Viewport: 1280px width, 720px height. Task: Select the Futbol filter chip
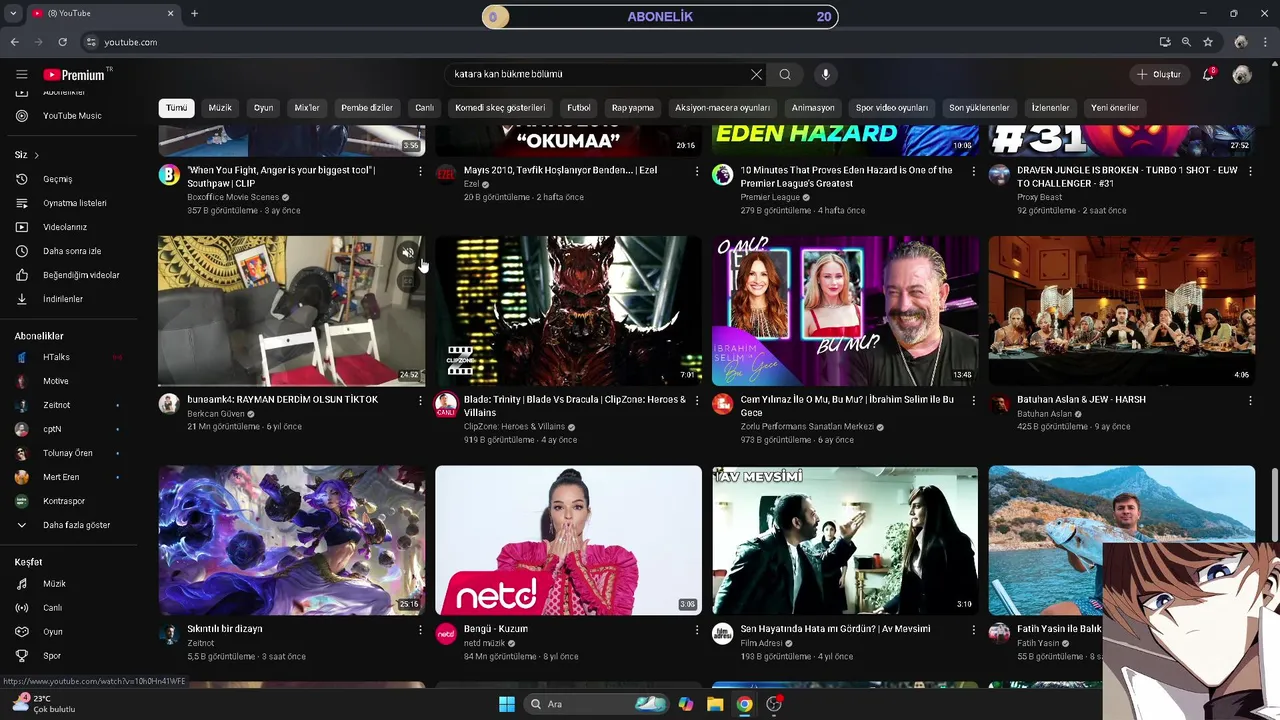tap(579, 108)
